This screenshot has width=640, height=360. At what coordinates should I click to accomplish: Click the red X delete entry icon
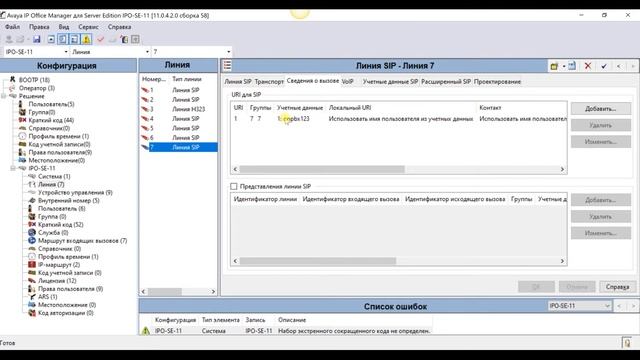coord(588,66)
